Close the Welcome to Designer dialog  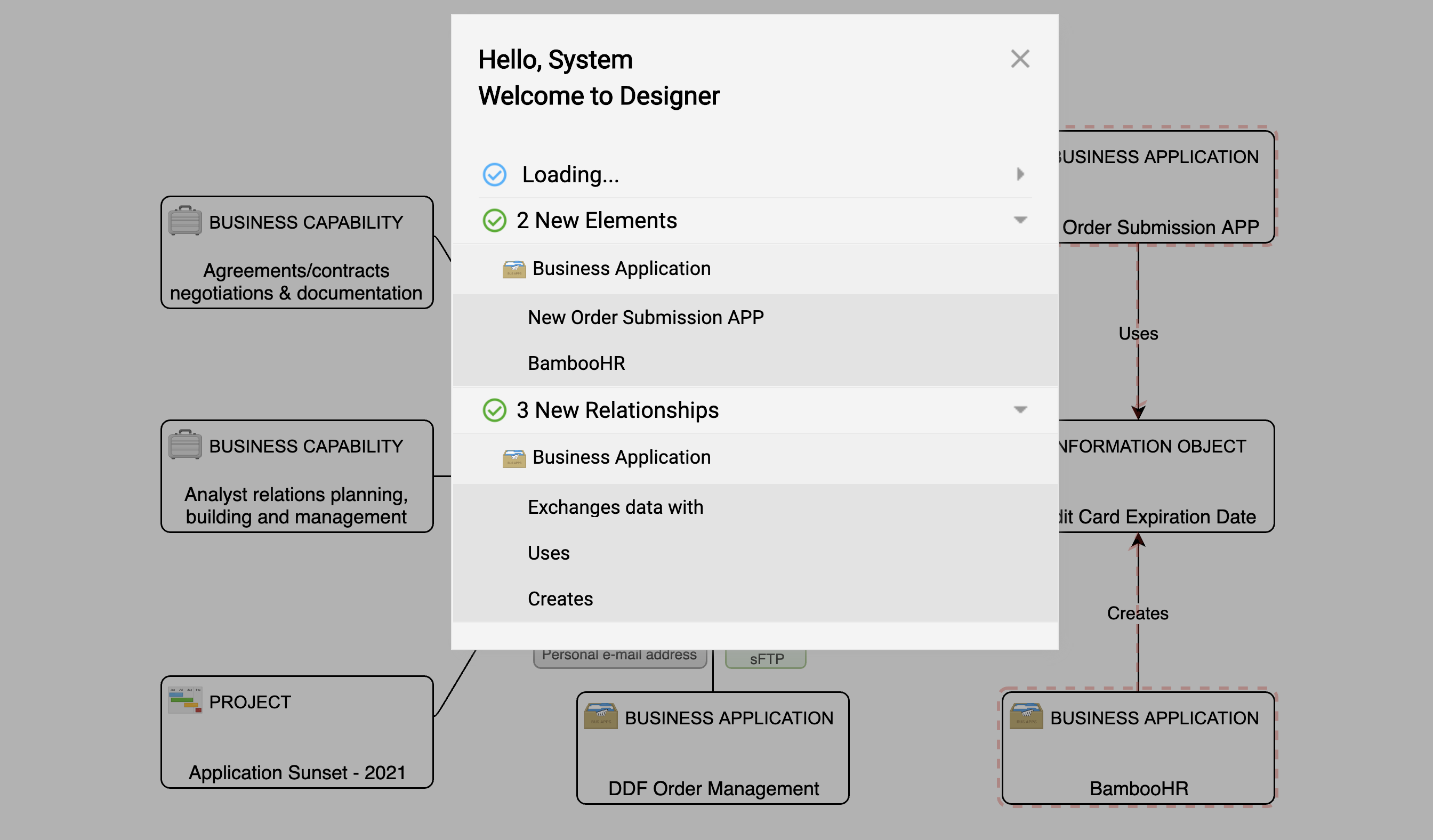1020,59
